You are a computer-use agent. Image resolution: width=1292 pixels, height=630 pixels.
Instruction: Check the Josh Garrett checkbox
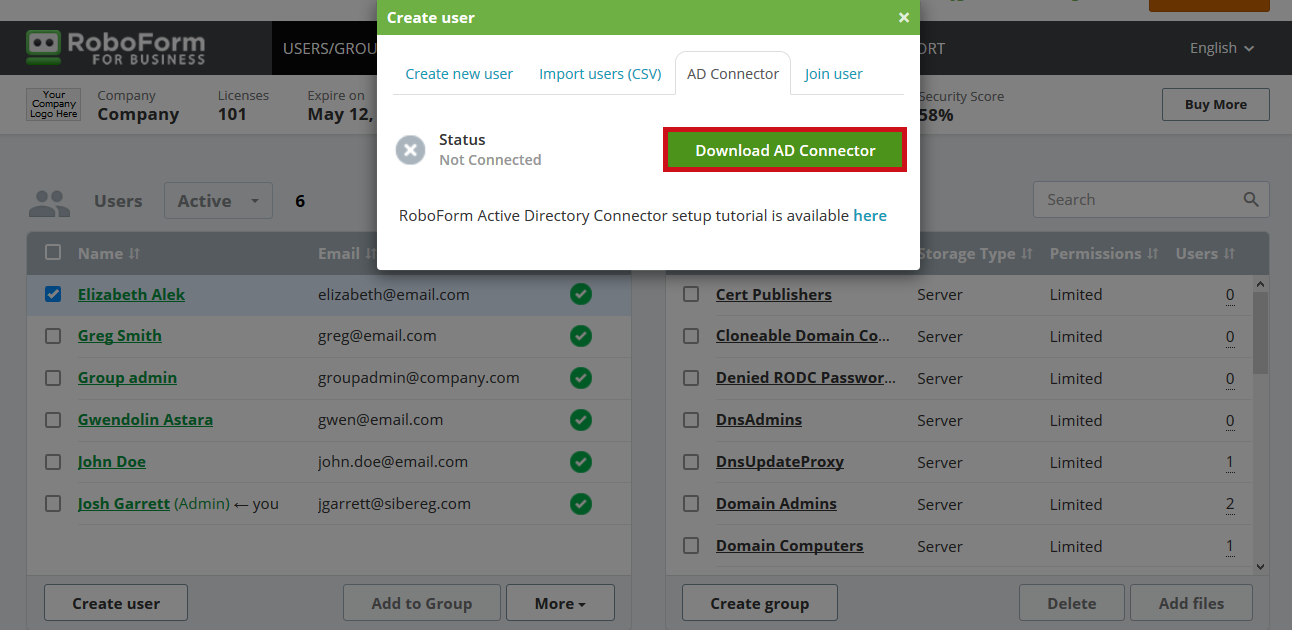53,504
